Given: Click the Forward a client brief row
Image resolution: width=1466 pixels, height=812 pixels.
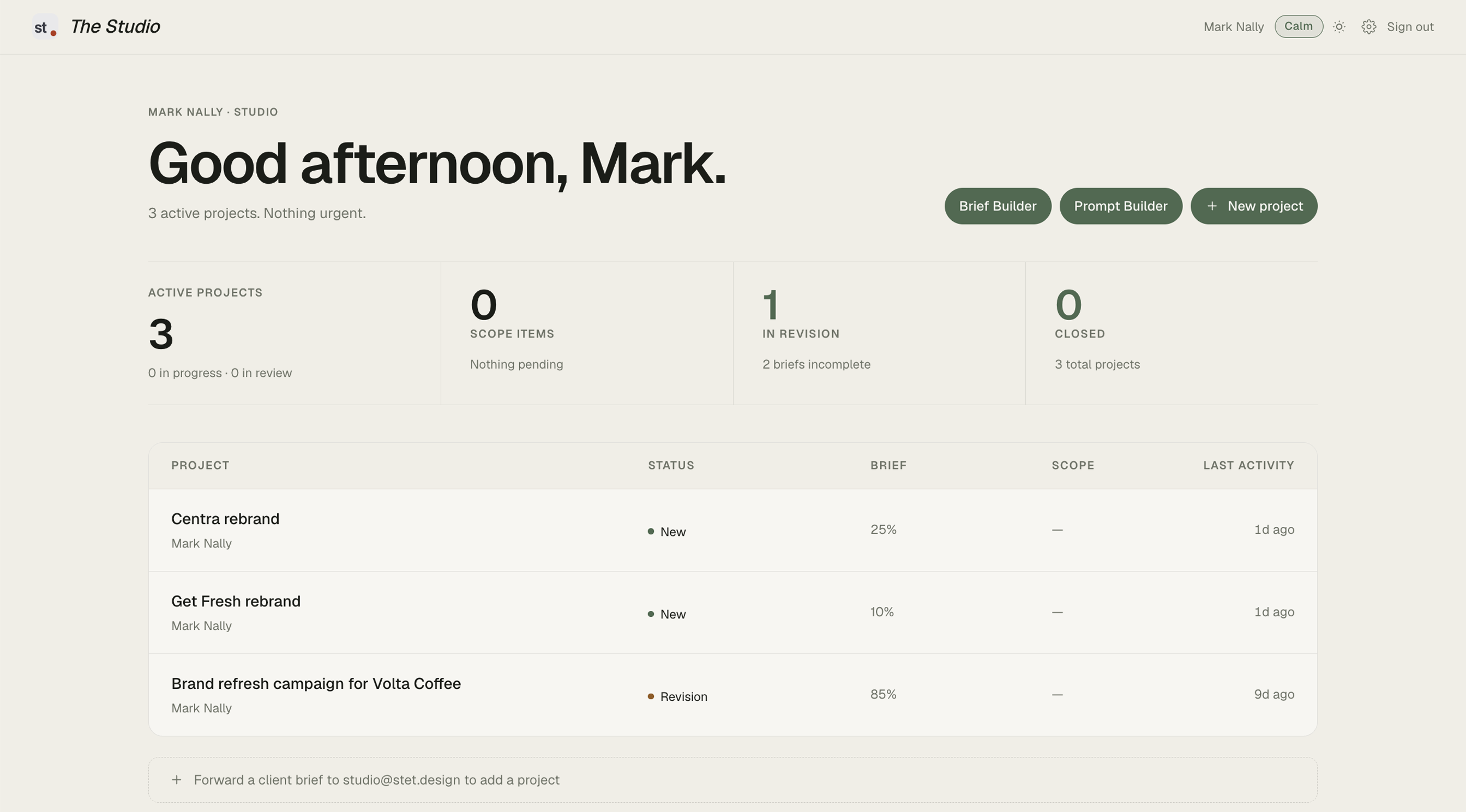Looking at the screenshot, I should 732,780.
